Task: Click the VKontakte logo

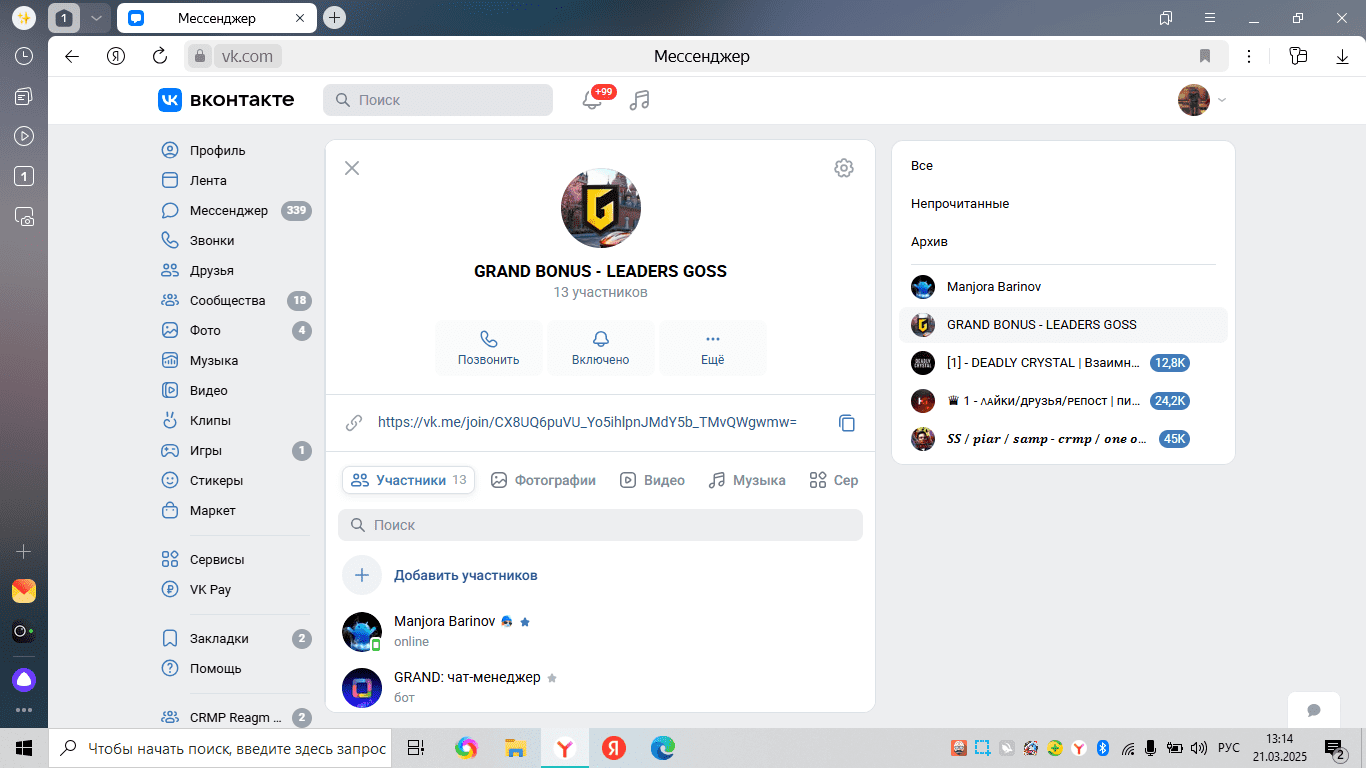Action: [x=226, y=100]
